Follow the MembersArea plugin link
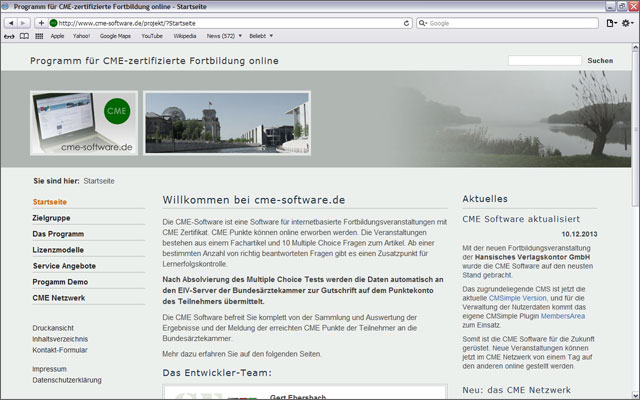The width and height of the screenshot is (640, 400). (x=562, y=316)
